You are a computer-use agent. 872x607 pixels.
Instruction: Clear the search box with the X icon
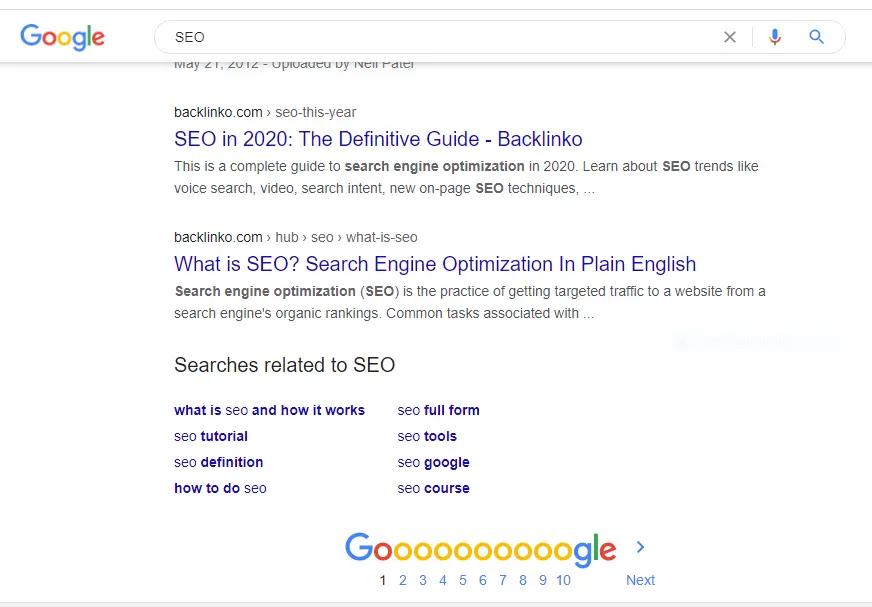pos(730,37)
